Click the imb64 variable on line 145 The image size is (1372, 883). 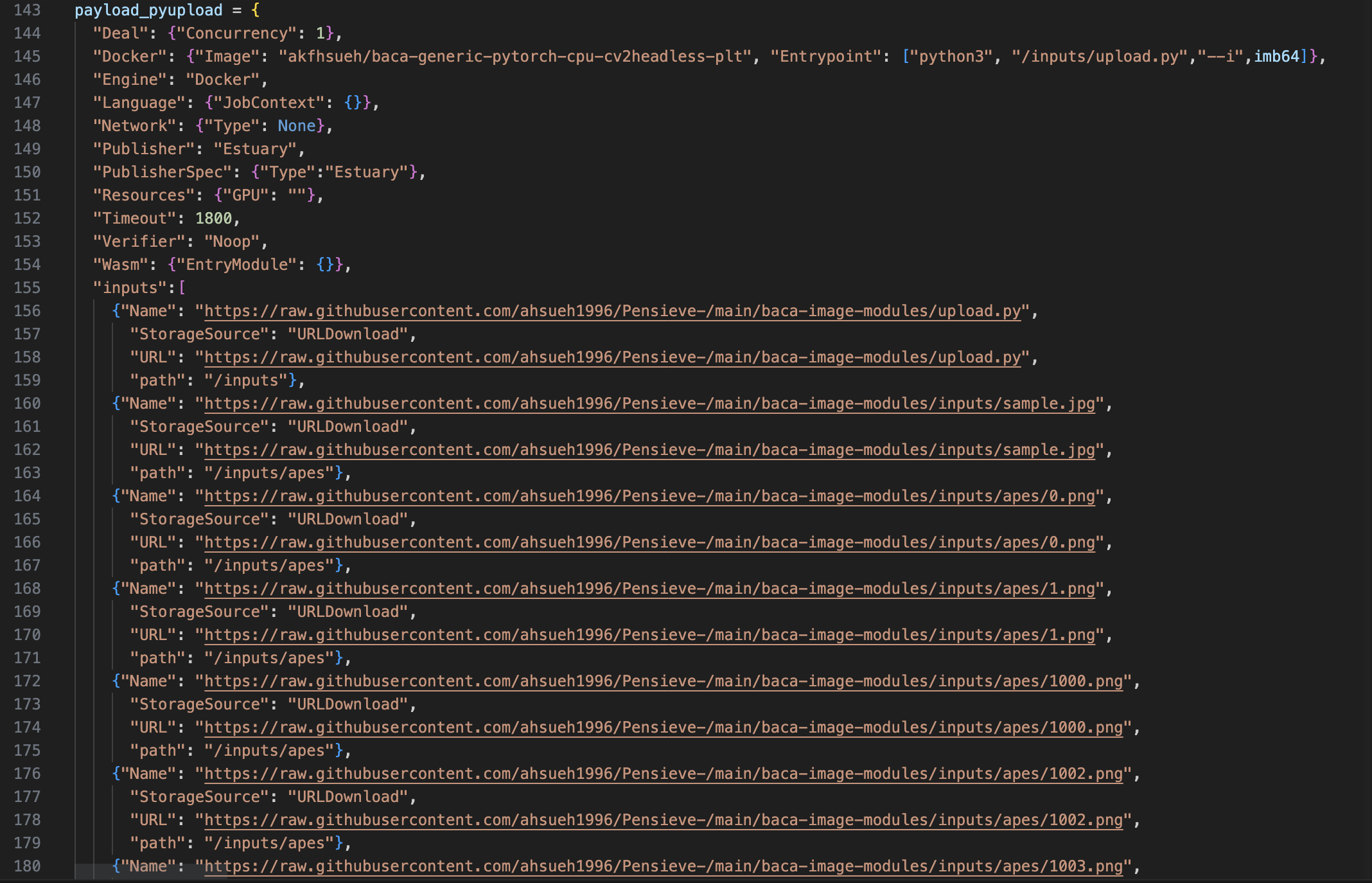[x=1277, y=57]
